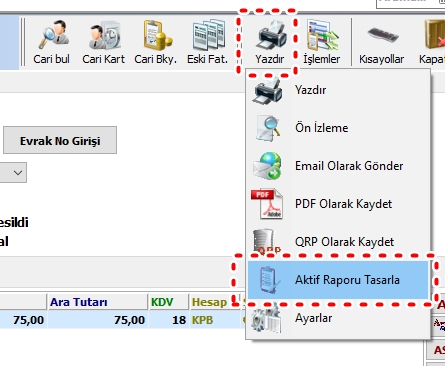The image size is (445, 366).
Task: Click the Kapat toolbar icon
Action: tap(432, 42)
